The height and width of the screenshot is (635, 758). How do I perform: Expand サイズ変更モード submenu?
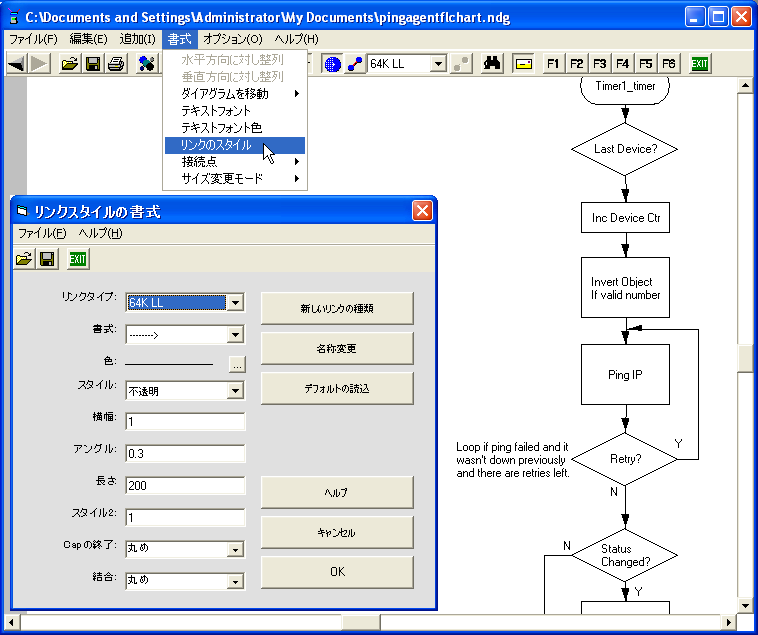pos(235,178)
